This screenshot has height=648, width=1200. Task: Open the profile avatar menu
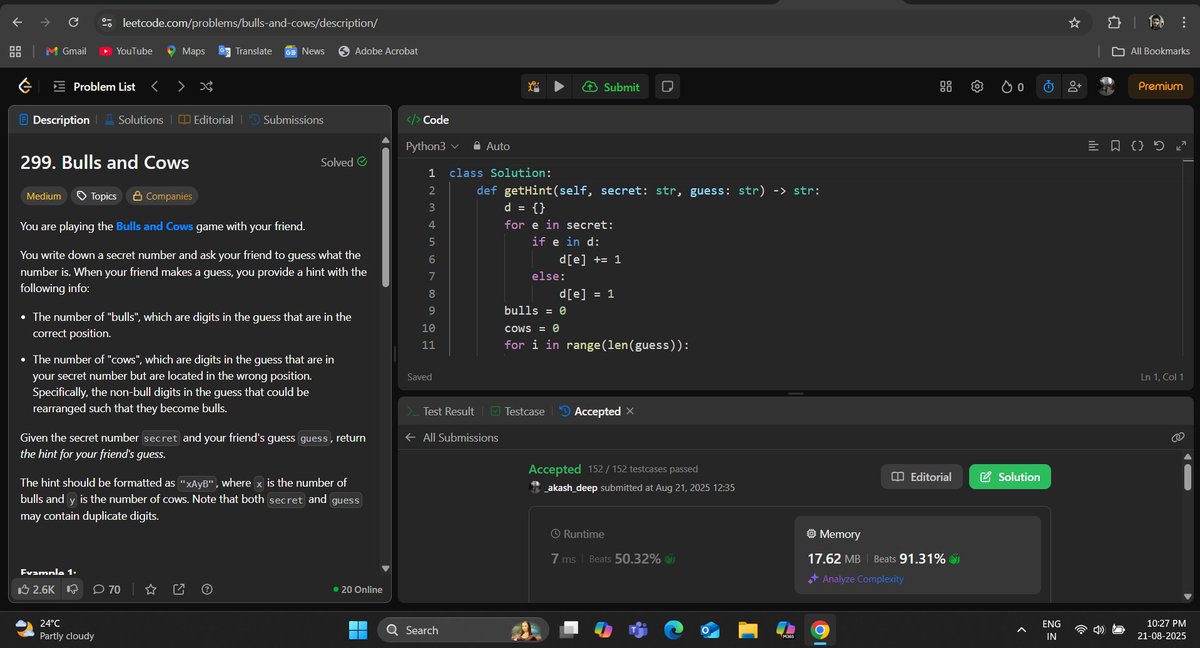click(1107, 87)
